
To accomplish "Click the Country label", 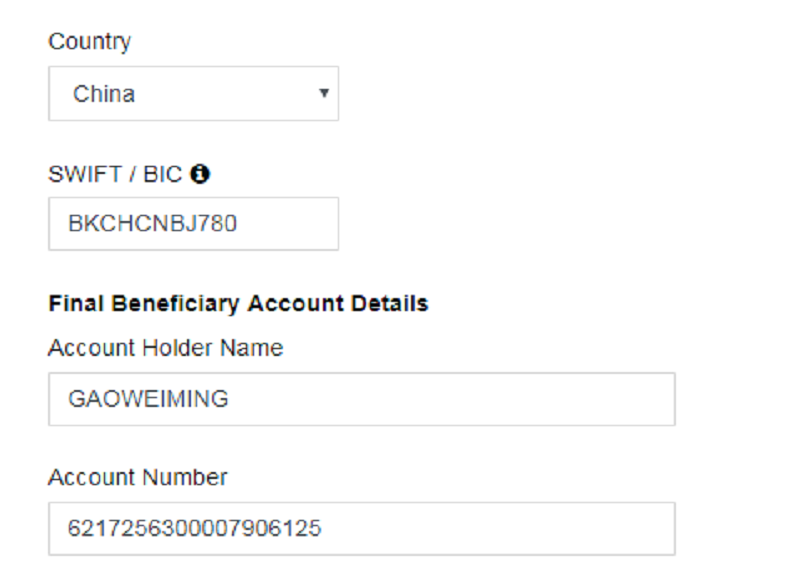I will point(89,42).
